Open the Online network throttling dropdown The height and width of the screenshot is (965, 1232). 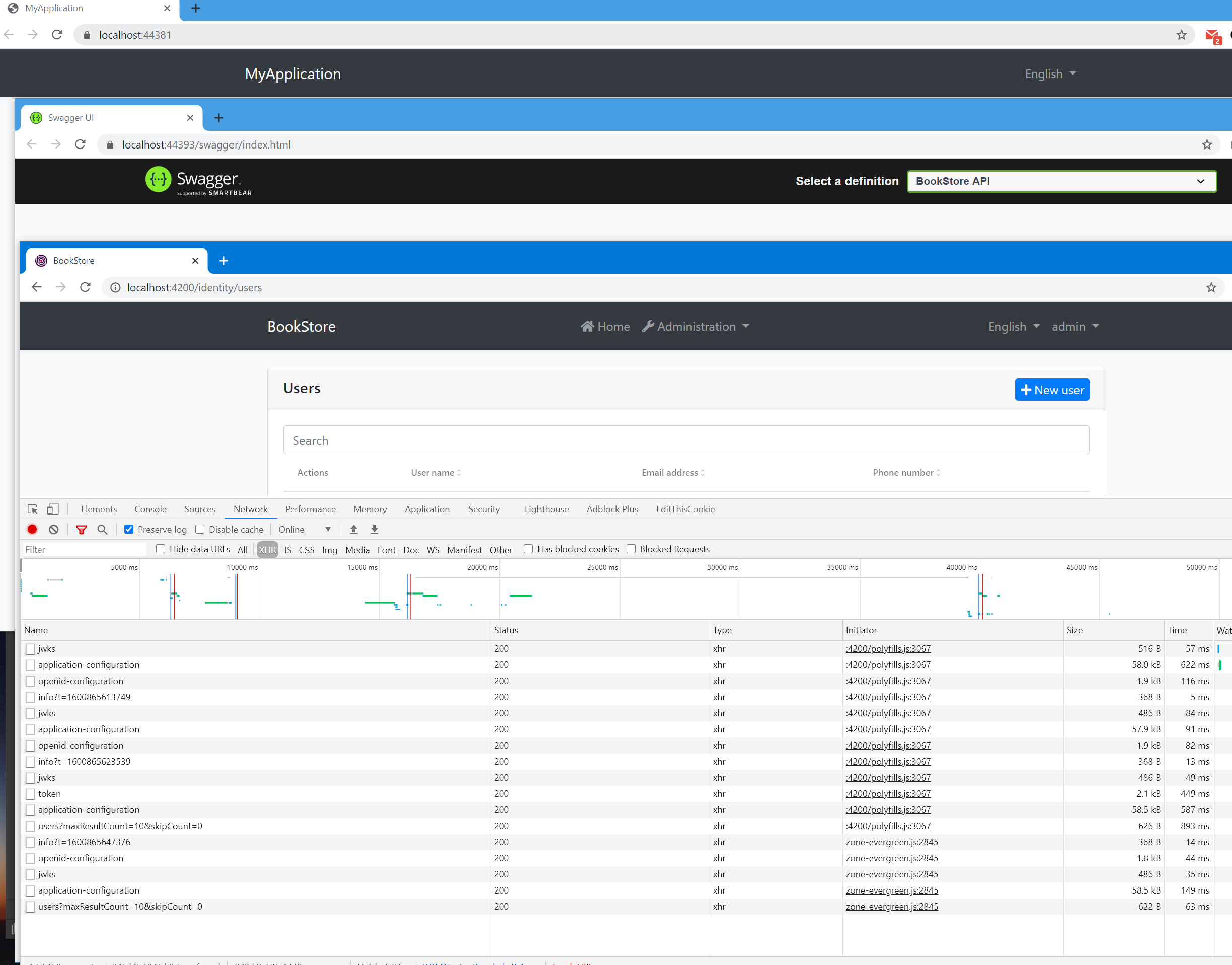click(x=305, y=530)
